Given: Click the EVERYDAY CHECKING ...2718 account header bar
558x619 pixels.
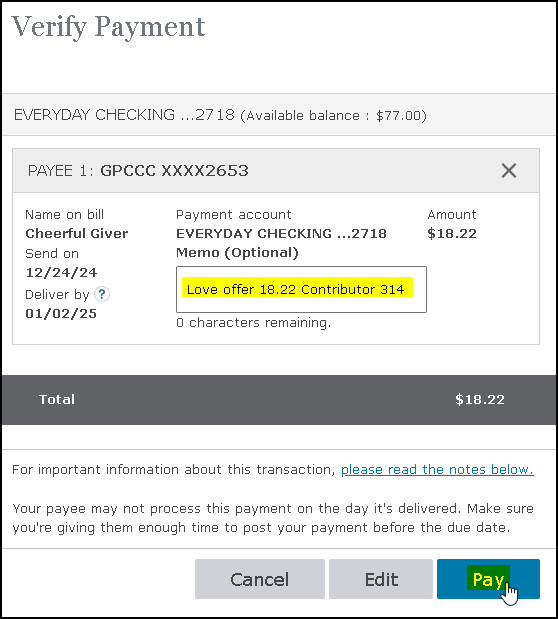Looking at the screenshot, I should coord(279,115).
